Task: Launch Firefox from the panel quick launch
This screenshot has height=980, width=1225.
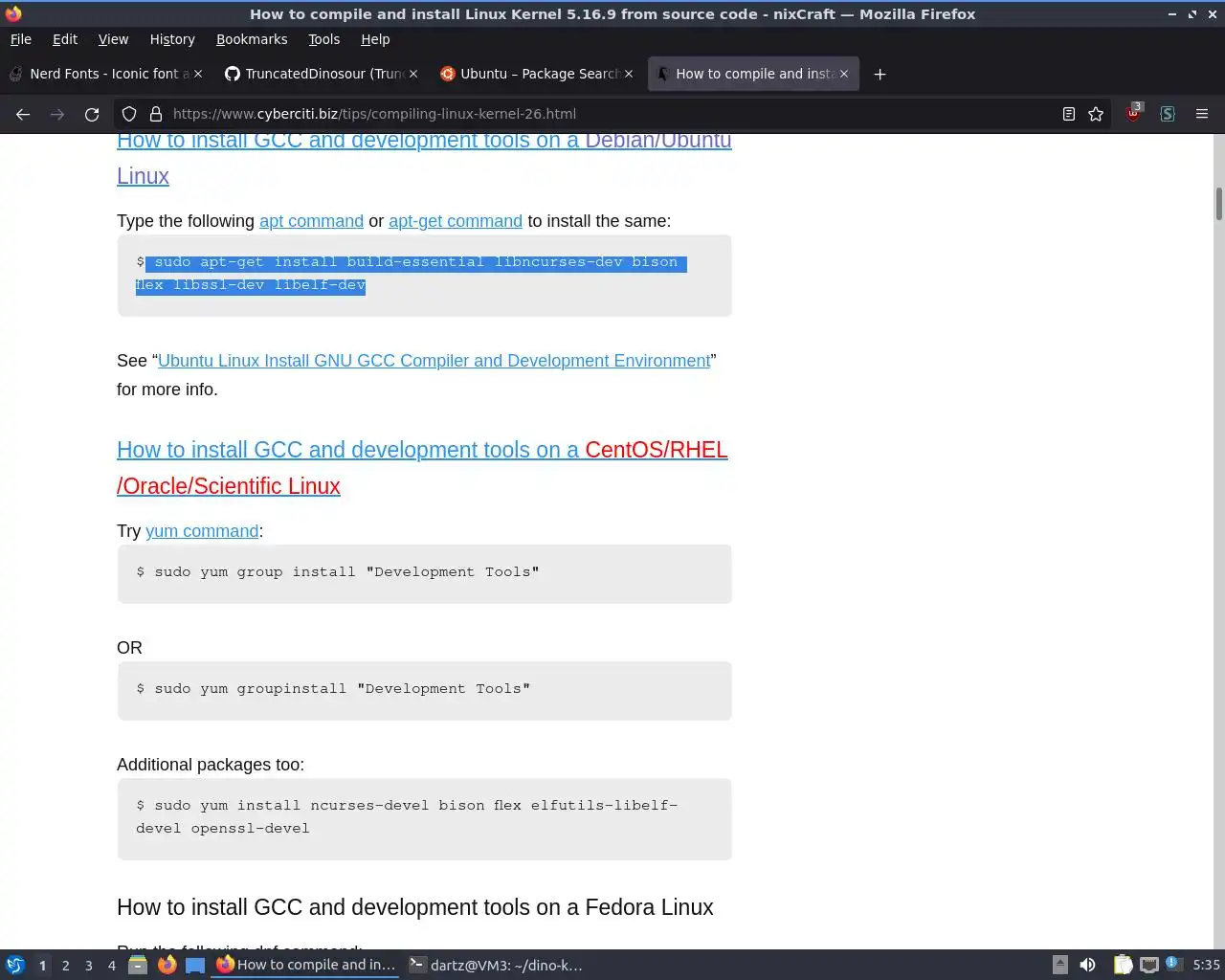Action: click(167, 965)
